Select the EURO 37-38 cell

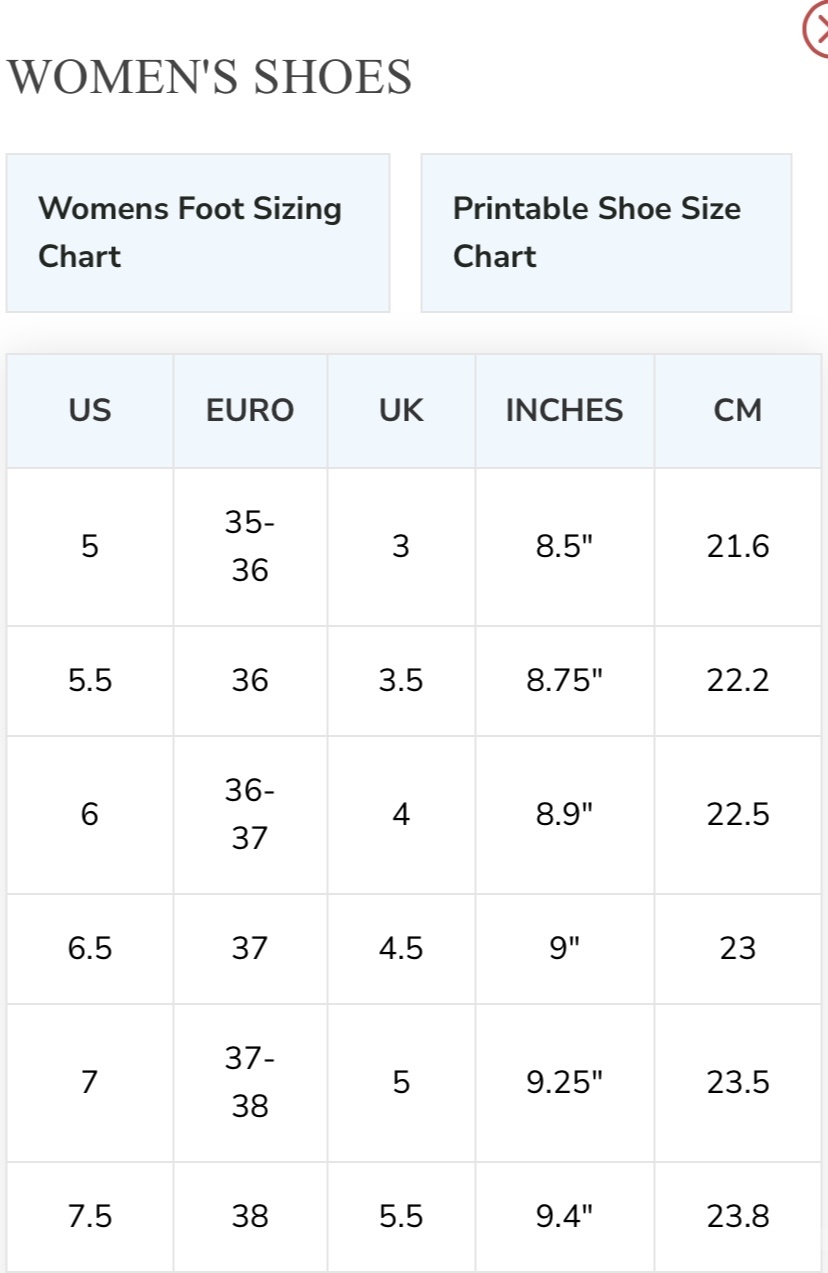click(x=250, y=1083)
